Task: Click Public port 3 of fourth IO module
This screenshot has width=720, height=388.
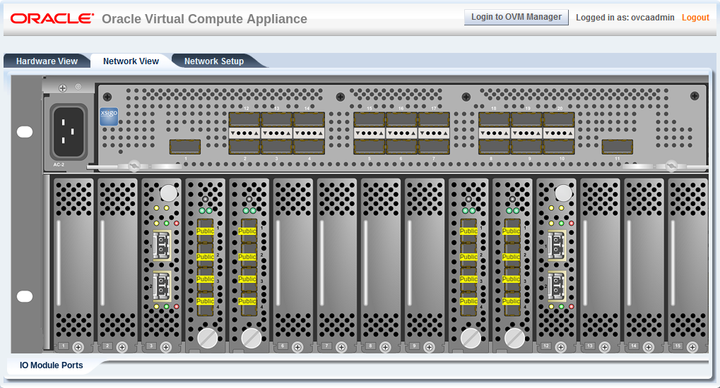Action: (205, 279)
